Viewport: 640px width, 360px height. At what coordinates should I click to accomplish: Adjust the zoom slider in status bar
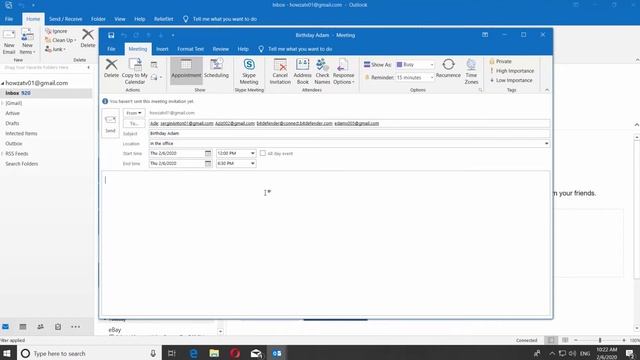600,340
